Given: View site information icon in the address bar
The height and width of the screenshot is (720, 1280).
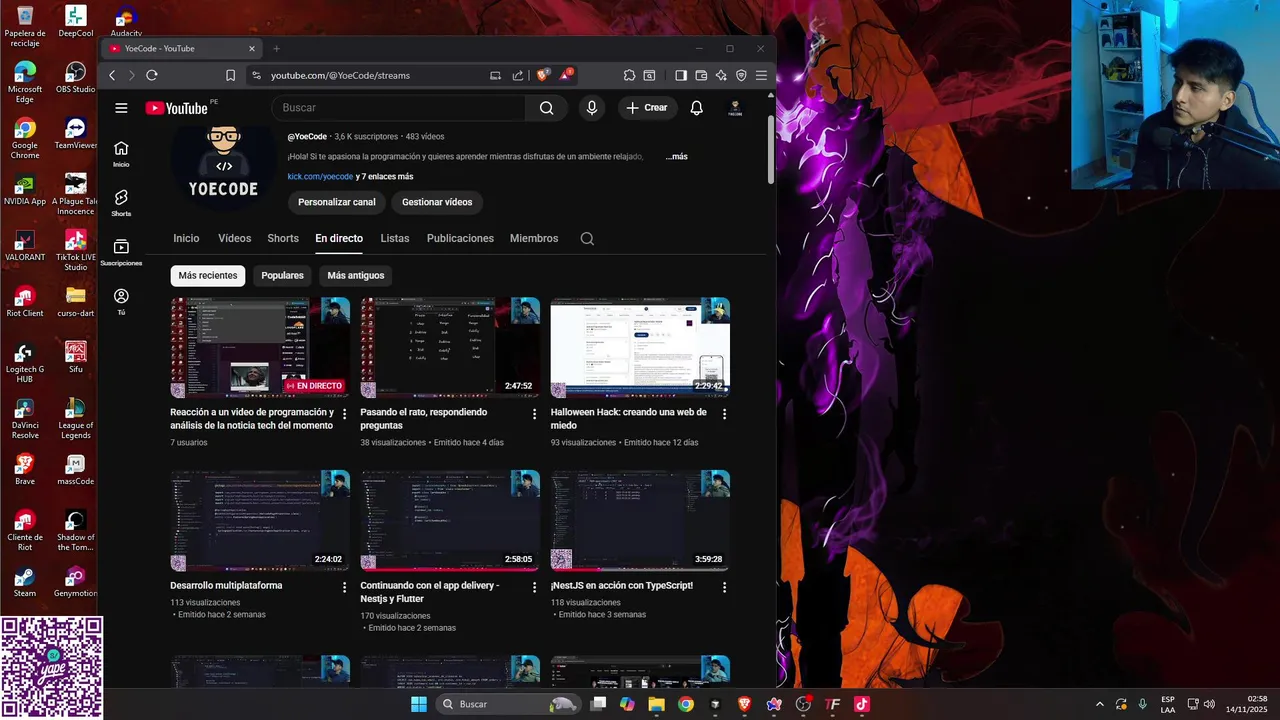Looking at the screenshot, I should tap(256, 75).
